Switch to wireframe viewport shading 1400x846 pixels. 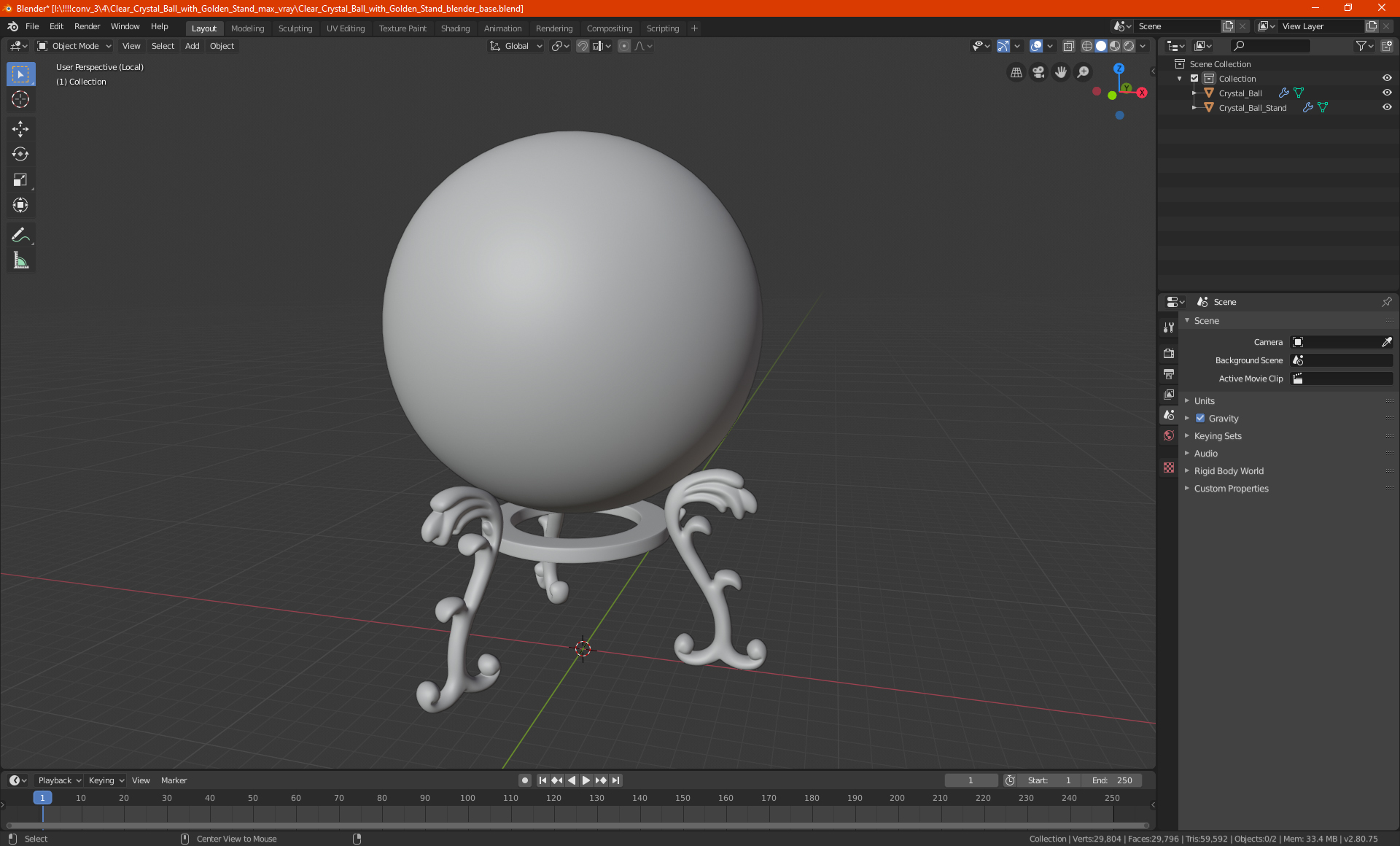click(x=1086, y=46)
